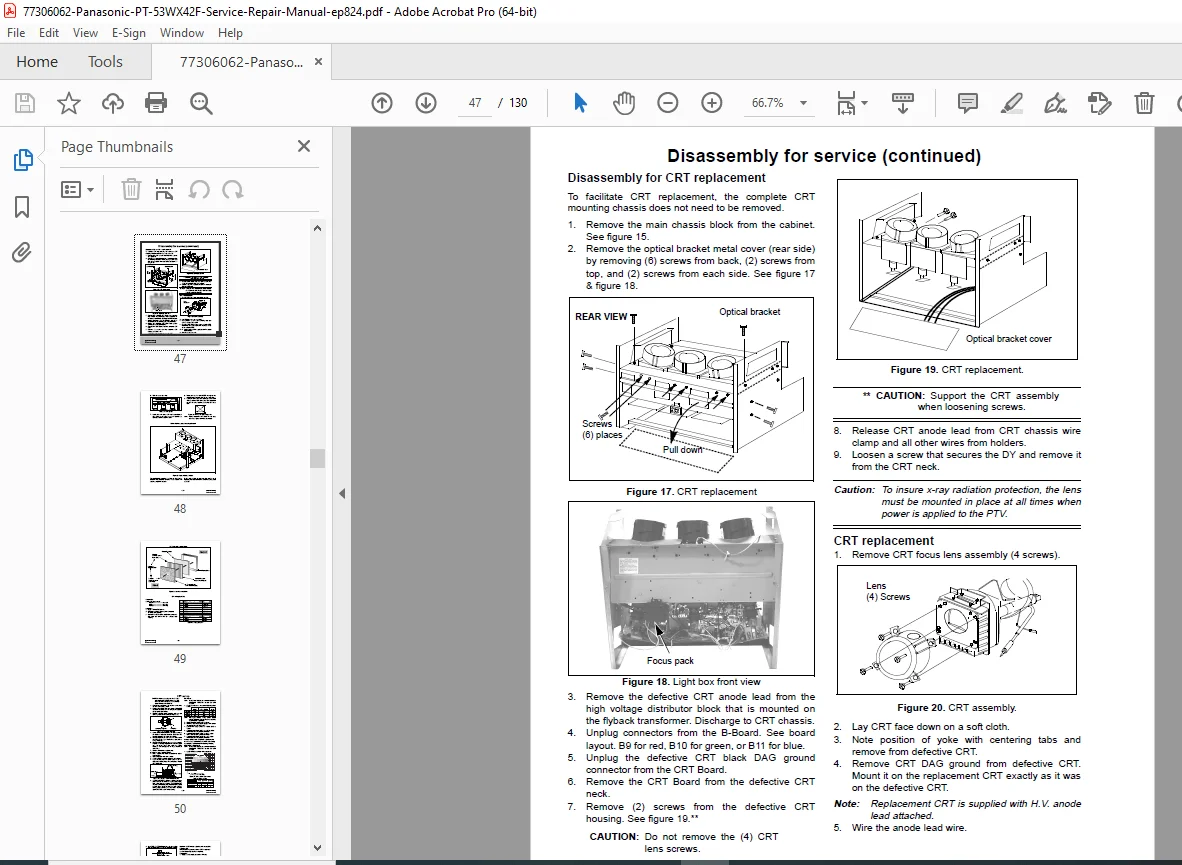The image size is (1182, 865).
Task: Open the sign document pen tool
Action: click(x=1055, y=103)
